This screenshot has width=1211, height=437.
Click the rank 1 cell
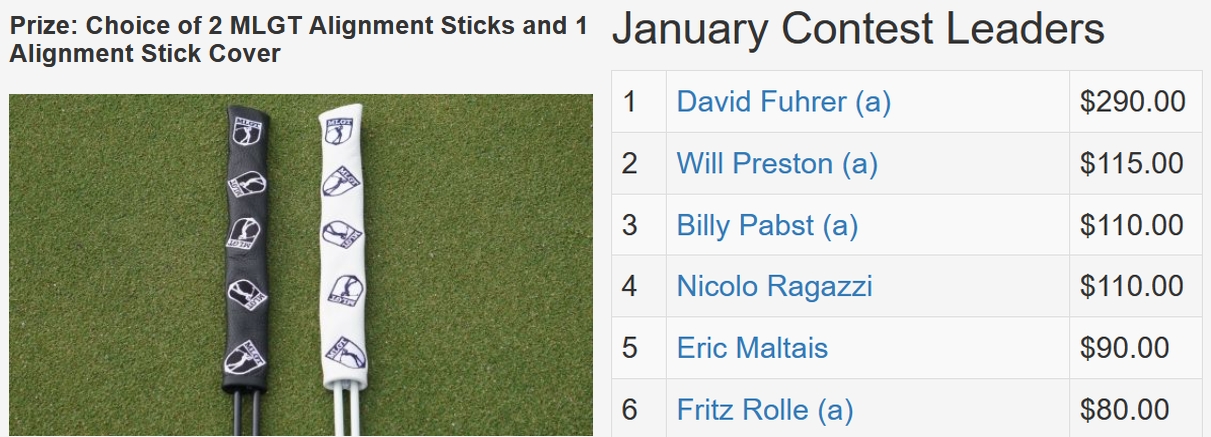coord(630,102)
